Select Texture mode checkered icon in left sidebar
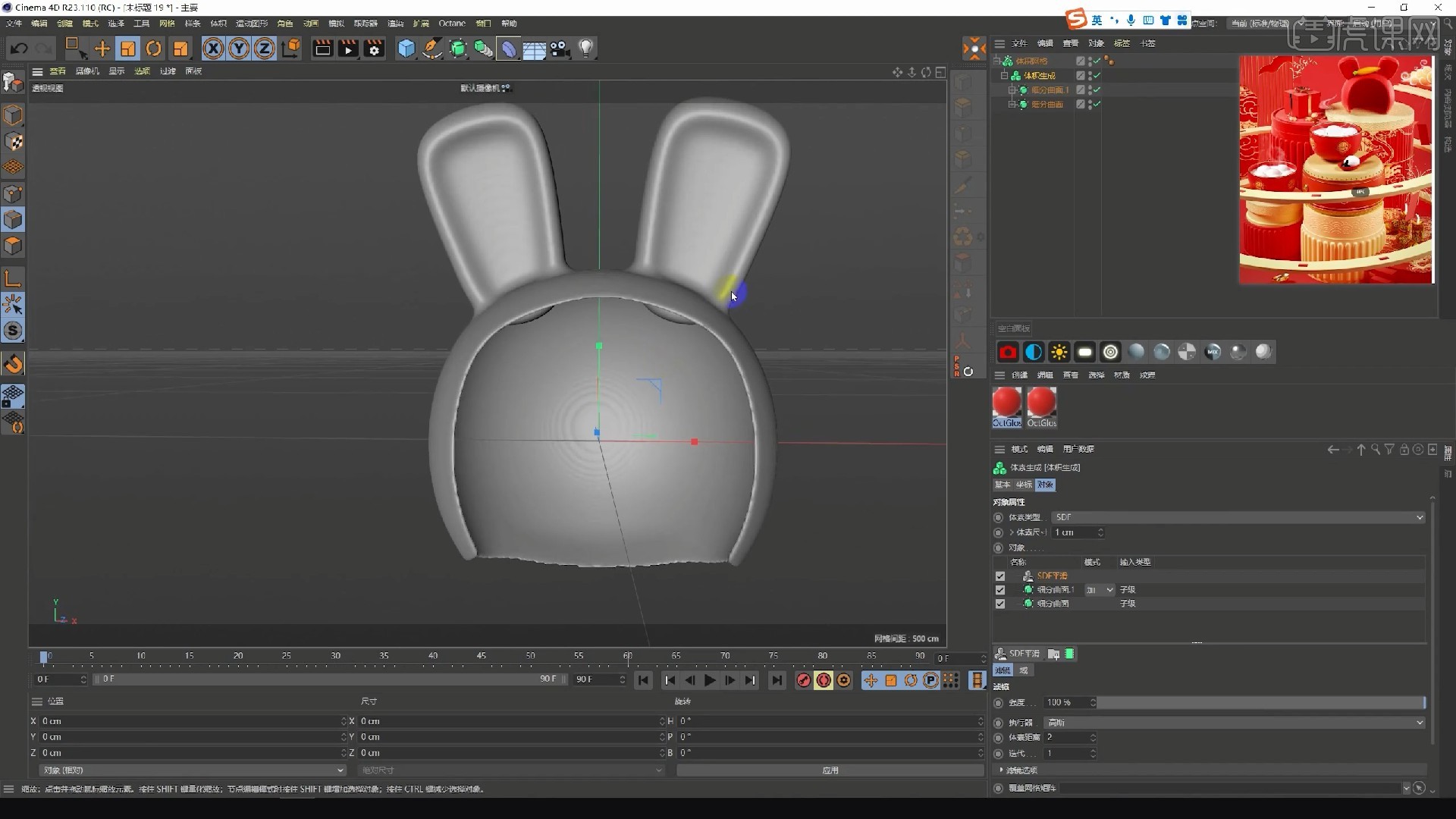1456x819 pixels. click(13, 142)
